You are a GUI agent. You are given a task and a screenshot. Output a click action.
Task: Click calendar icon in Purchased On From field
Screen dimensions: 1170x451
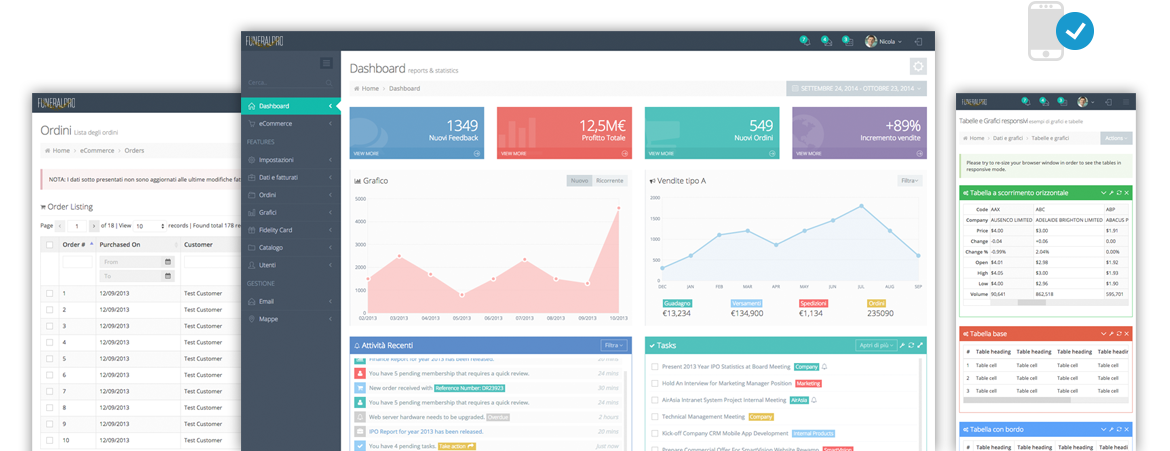pos(168,262)
